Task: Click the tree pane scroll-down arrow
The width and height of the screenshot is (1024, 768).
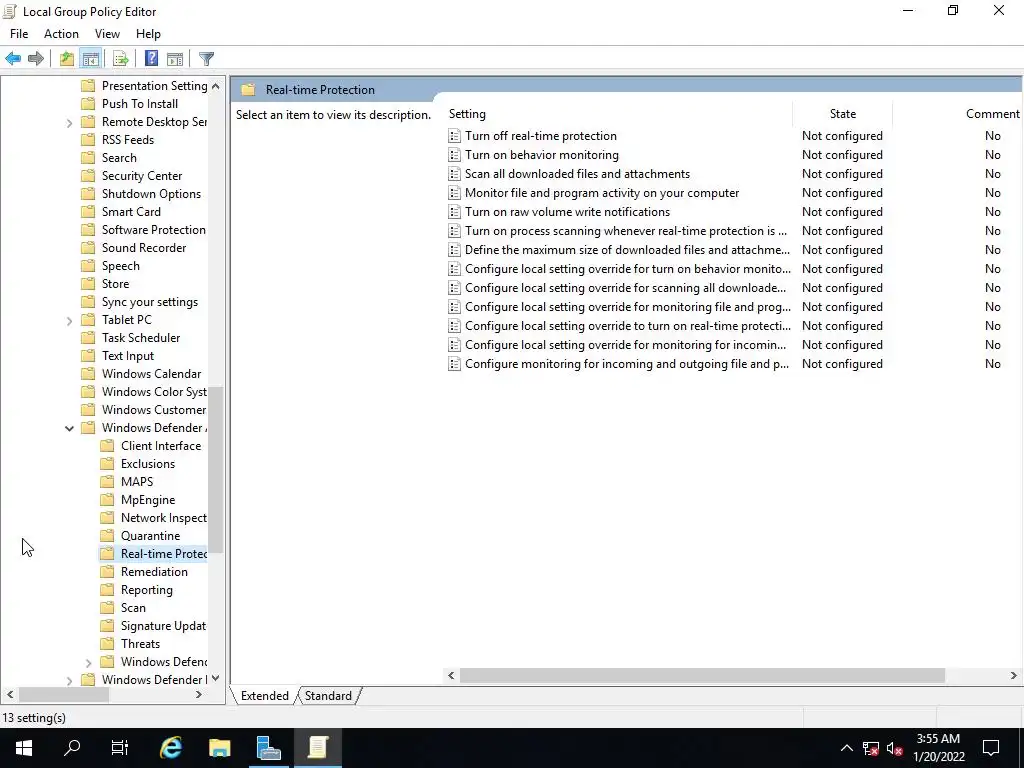Action: click(x=216, y=679)
